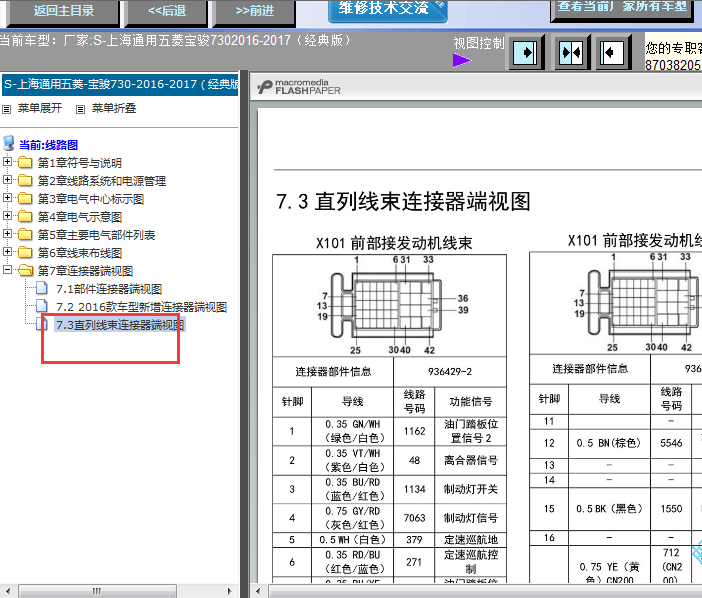Expand 第1章符号与说明 node
This screenshot has width=702, height=598.
(7, 162)
